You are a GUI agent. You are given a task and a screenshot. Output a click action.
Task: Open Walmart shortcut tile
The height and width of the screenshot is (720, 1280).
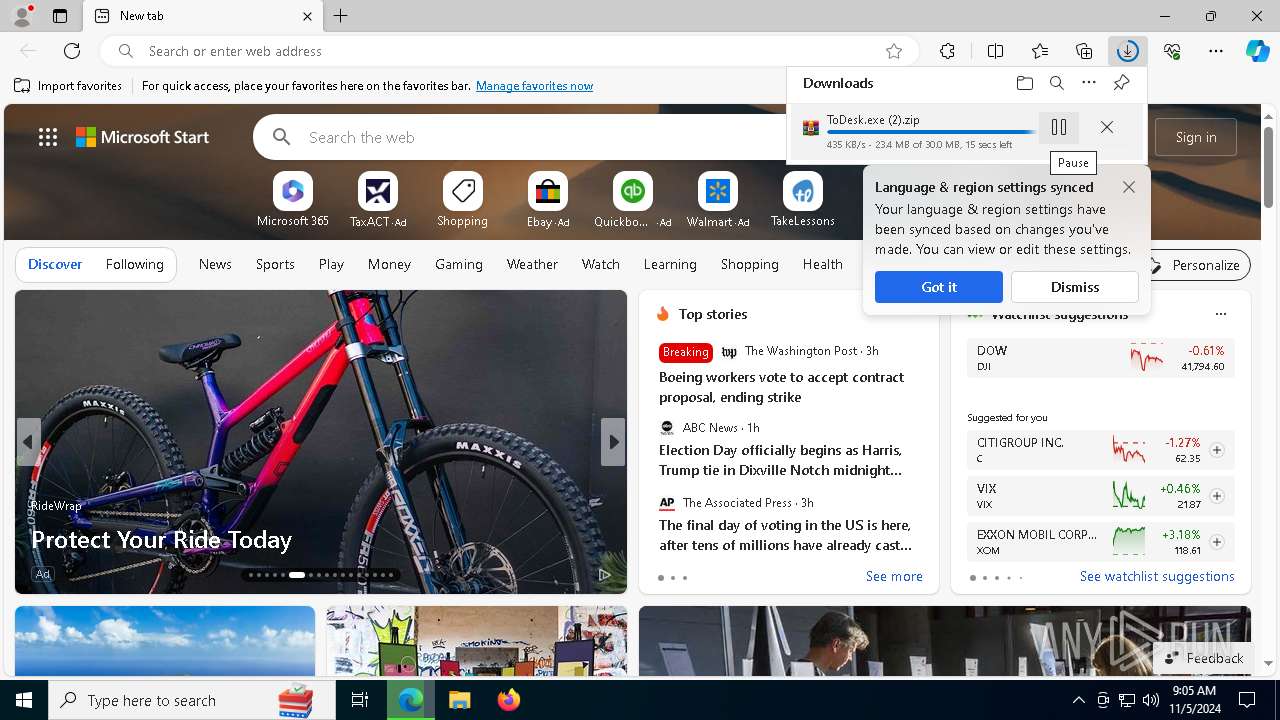point(718,200)
